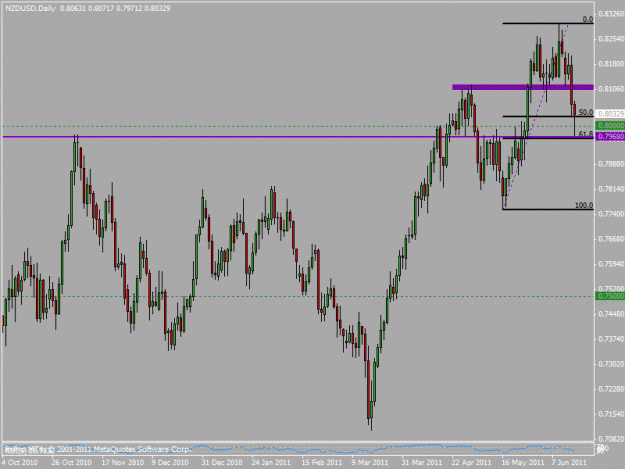Click the 16 May 2011 date label
The image size is (625, 469).
point(523,463)
